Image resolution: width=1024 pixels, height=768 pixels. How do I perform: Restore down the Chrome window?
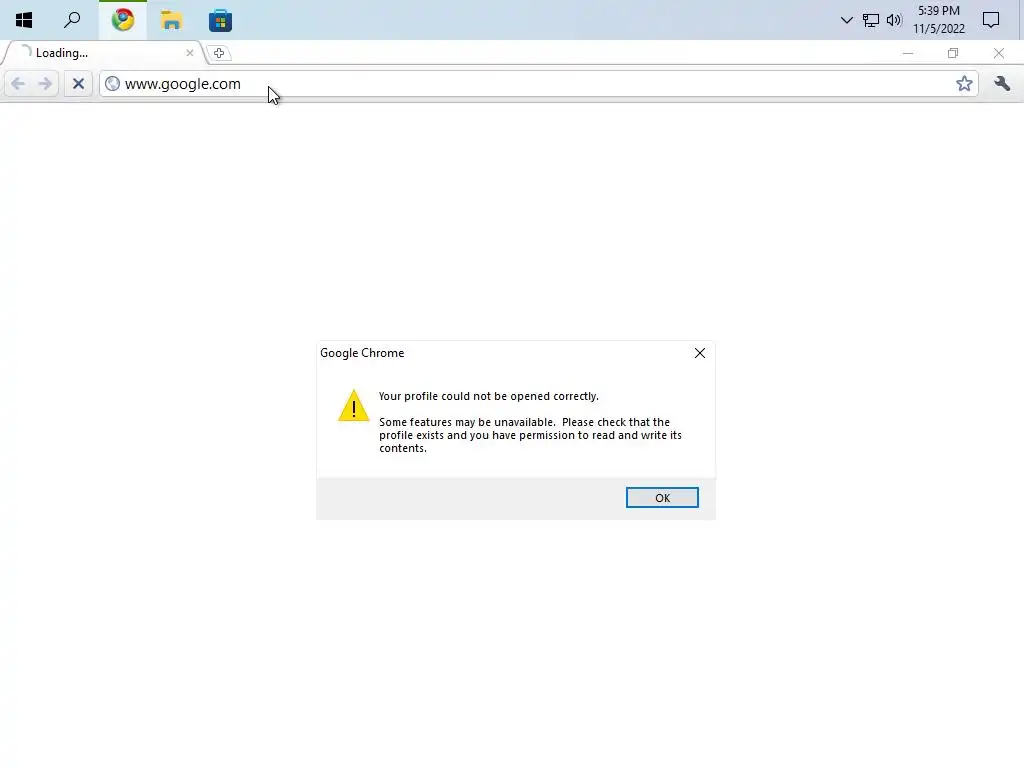[953, 53]
